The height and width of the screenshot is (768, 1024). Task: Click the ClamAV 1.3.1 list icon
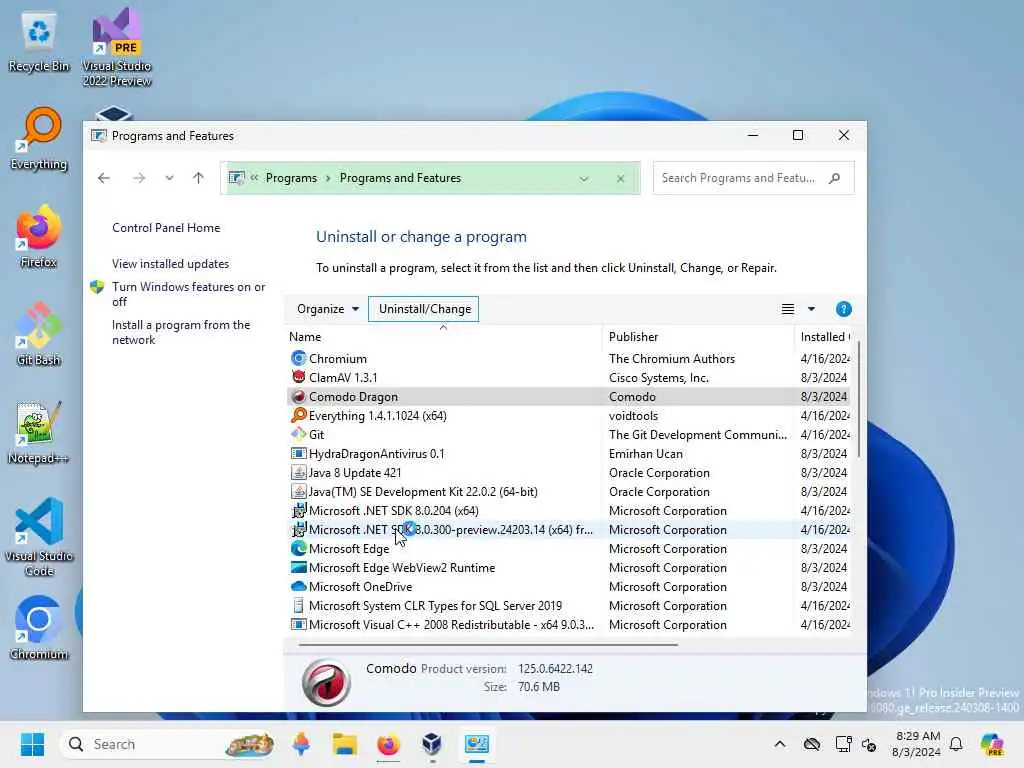tap(298, 377)
